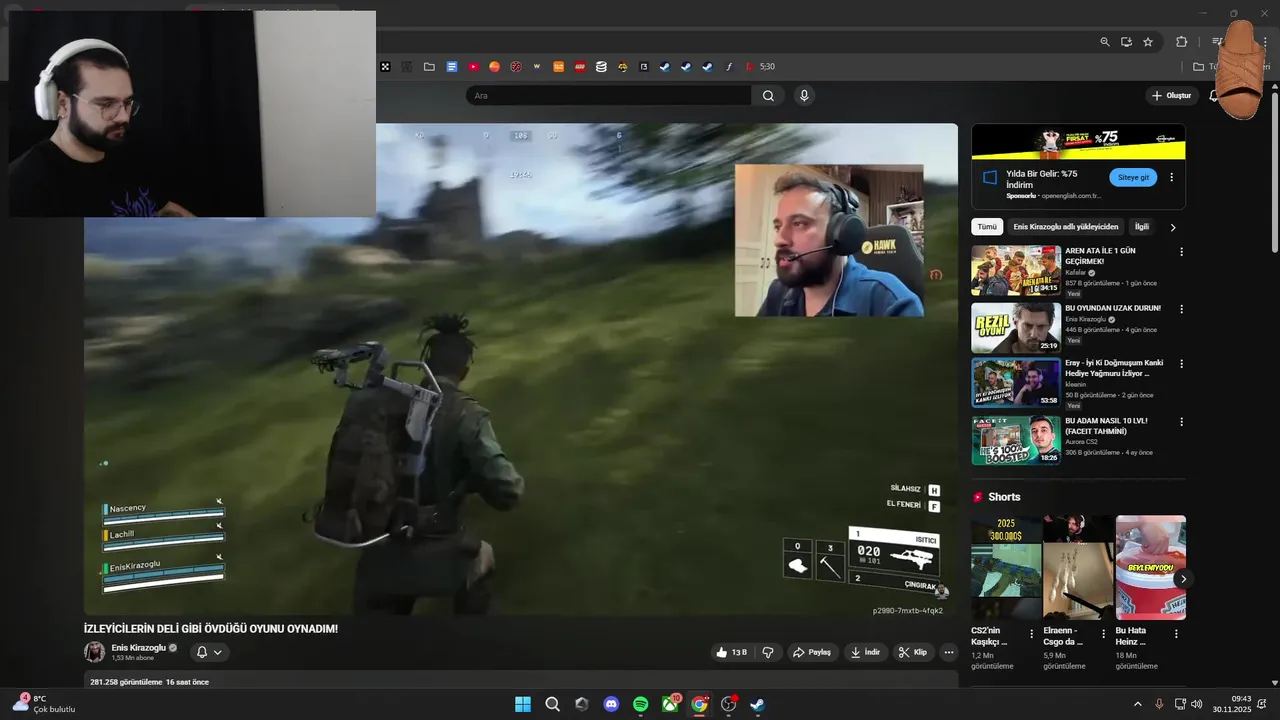
Task: Open the red YouTube bookmark icon
Action: tap(473, 67)
